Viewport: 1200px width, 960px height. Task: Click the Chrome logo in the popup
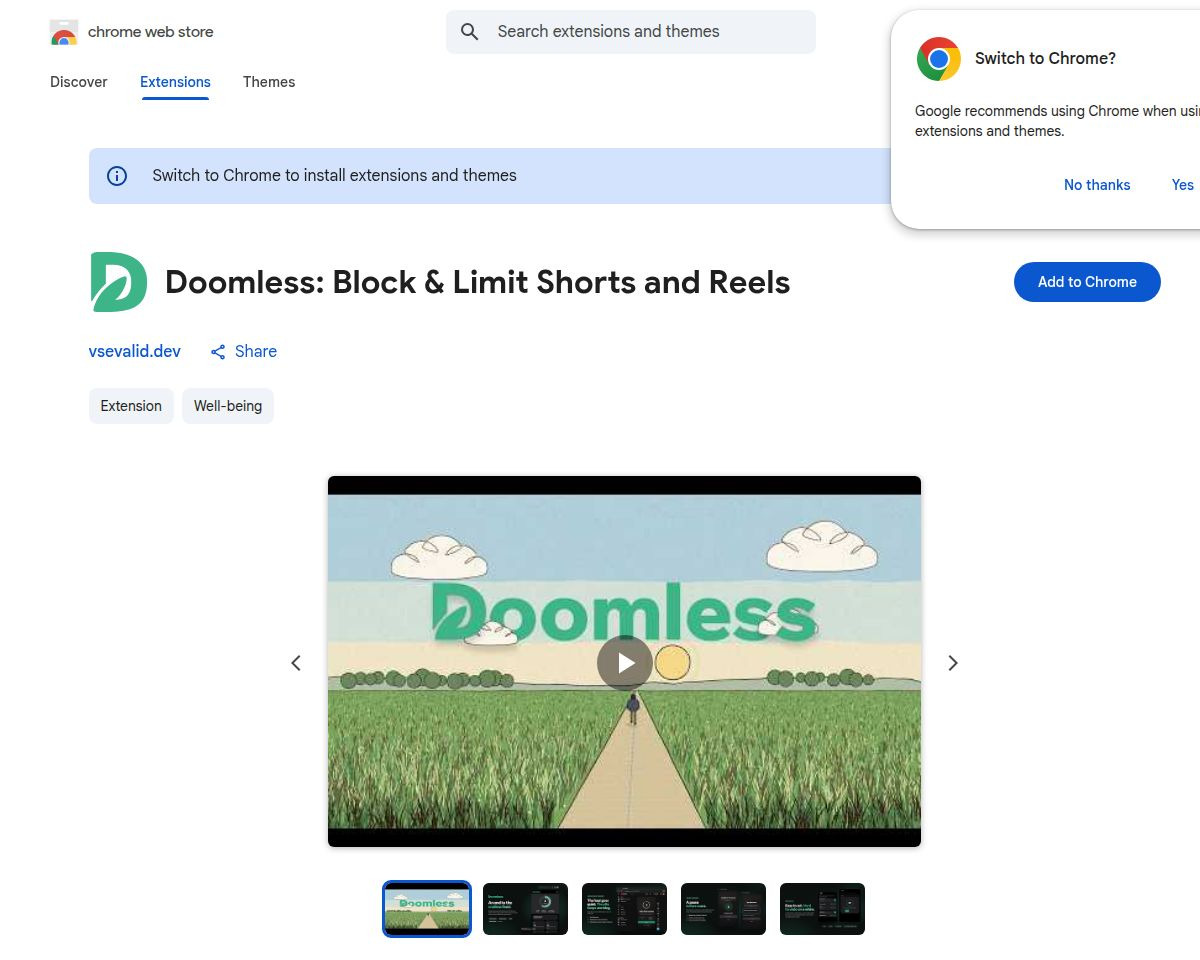click(x=939, y=59)
